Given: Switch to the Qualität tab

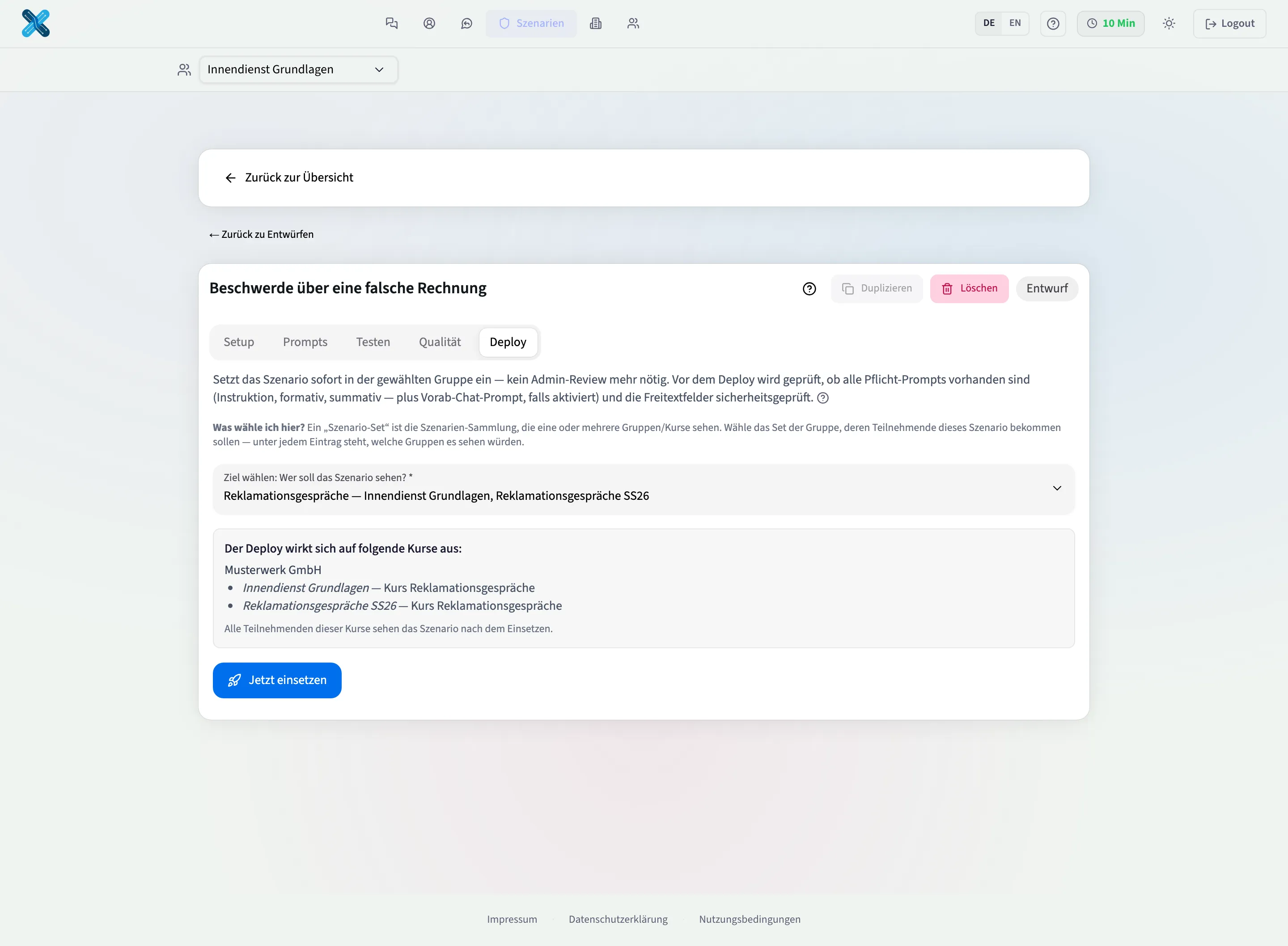Looking at the screenshot, I should (440, 342).
